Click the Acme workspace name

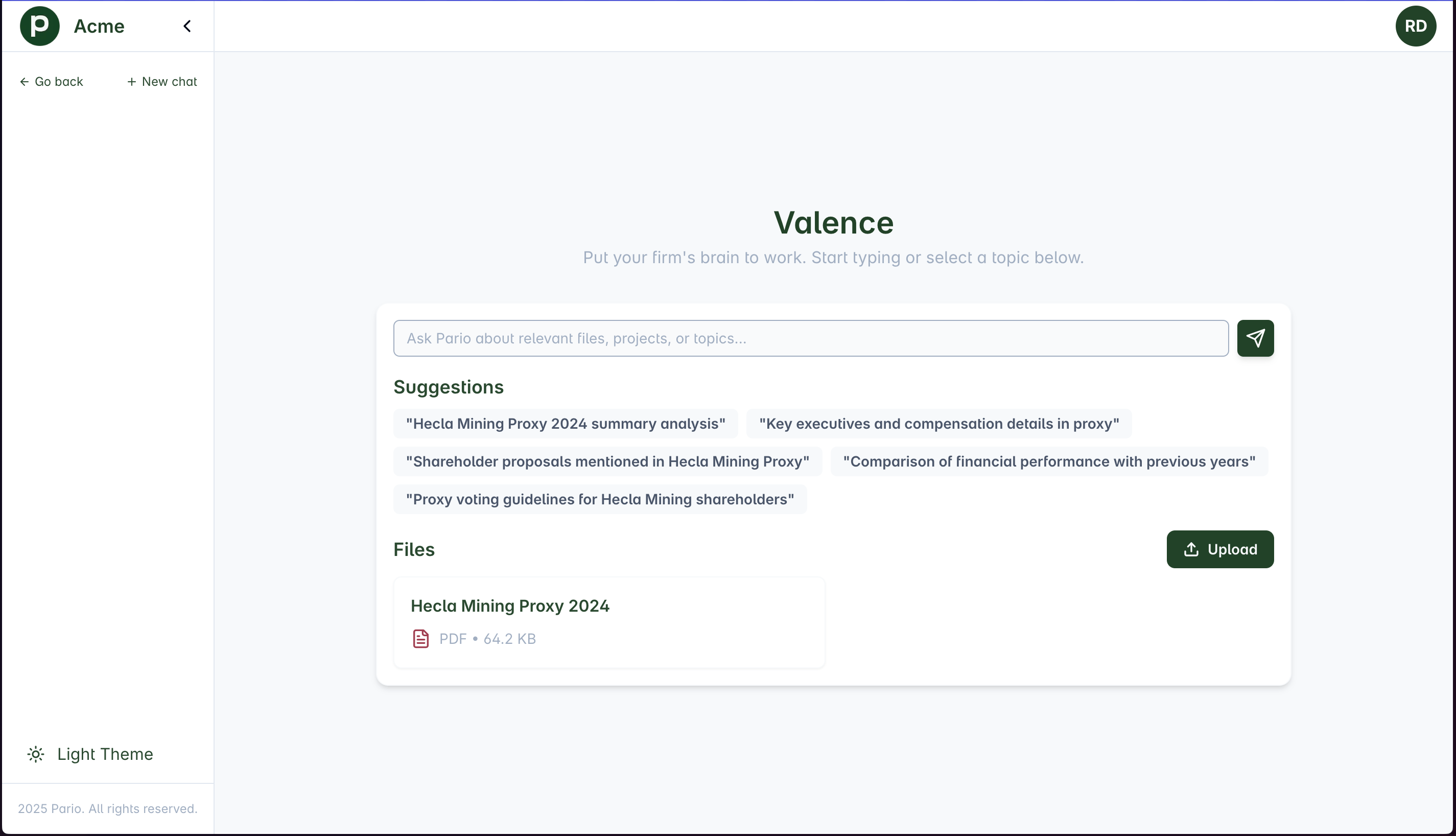pyautogui.click(x=99, y=26)
